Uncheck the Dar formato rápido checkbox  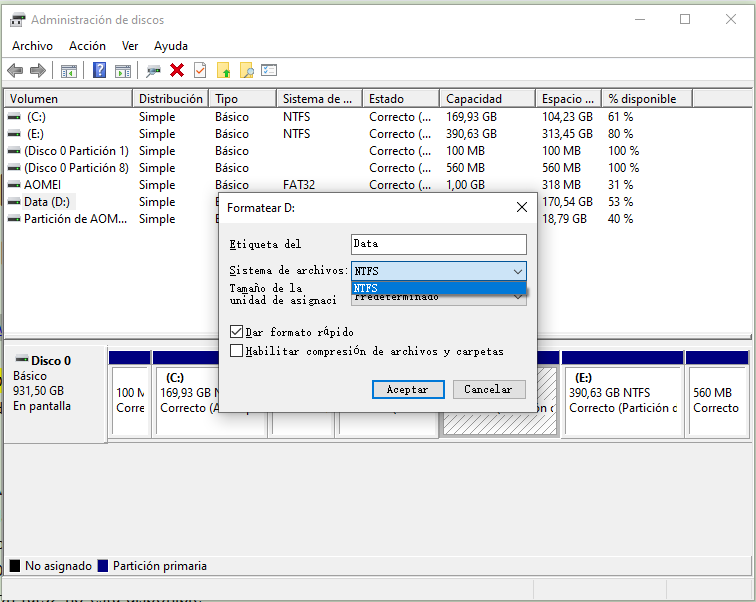[236, 332]
